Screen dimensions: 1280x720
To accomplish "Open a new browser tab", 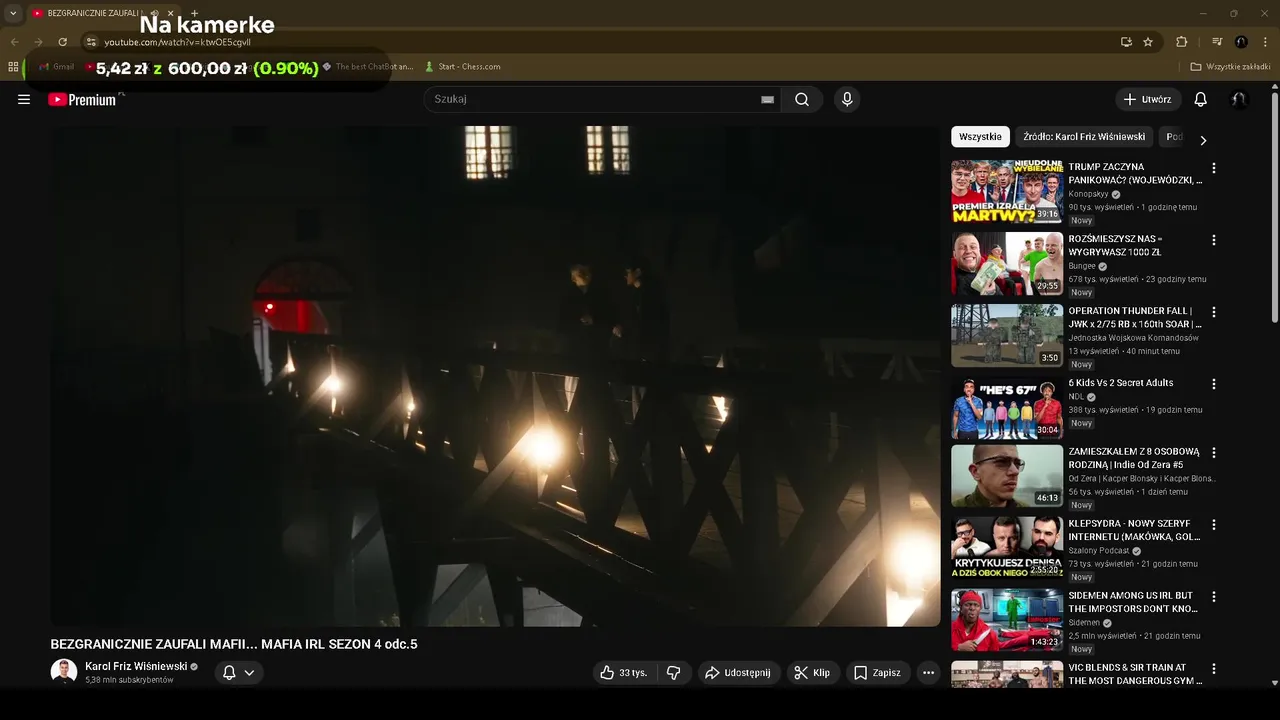I will tap(194, 13).
